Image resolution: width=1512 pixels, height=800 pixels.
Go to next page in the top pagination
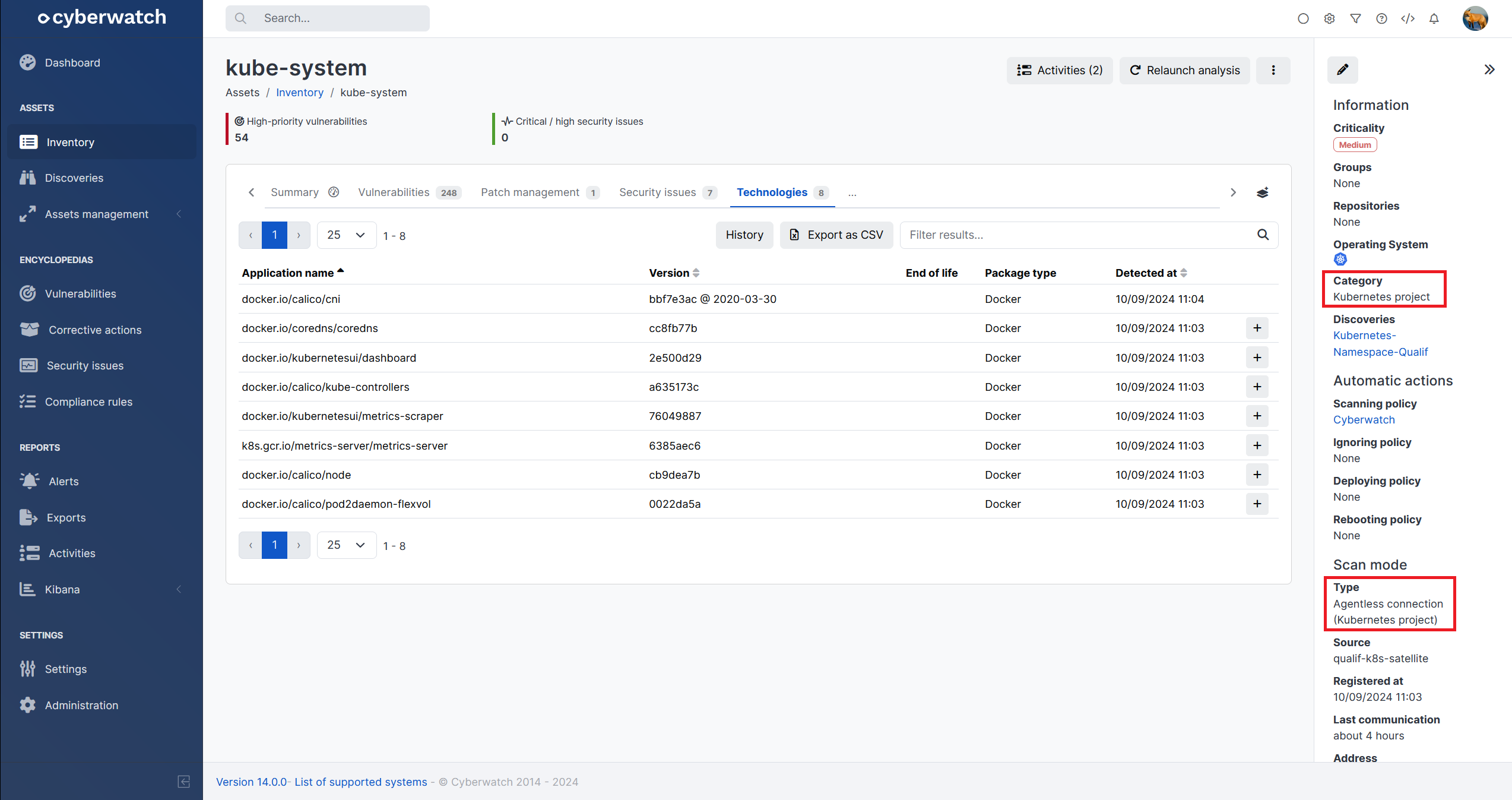coord(299,235)
